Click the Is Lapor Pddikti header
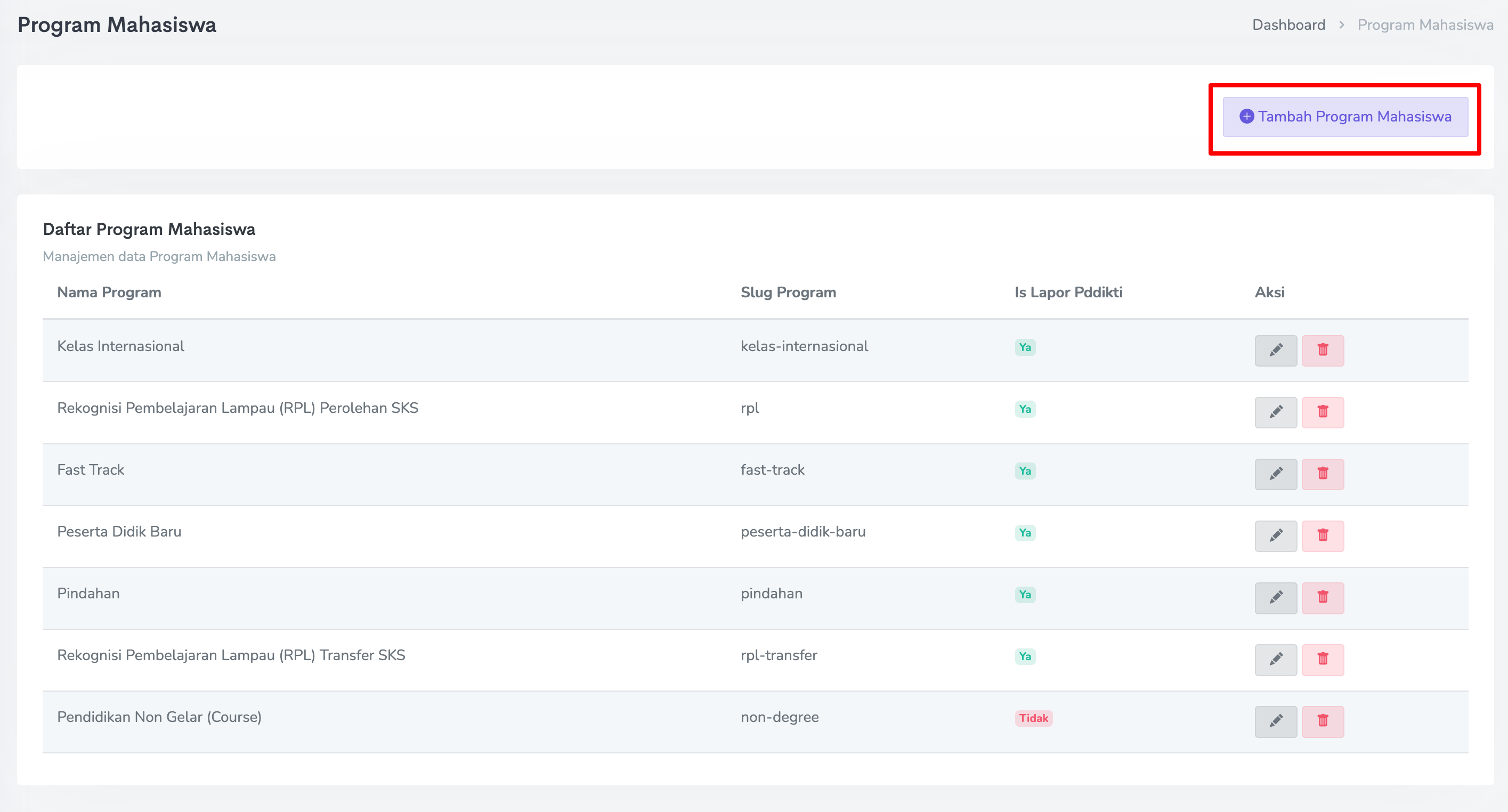 click(1068, 292)
